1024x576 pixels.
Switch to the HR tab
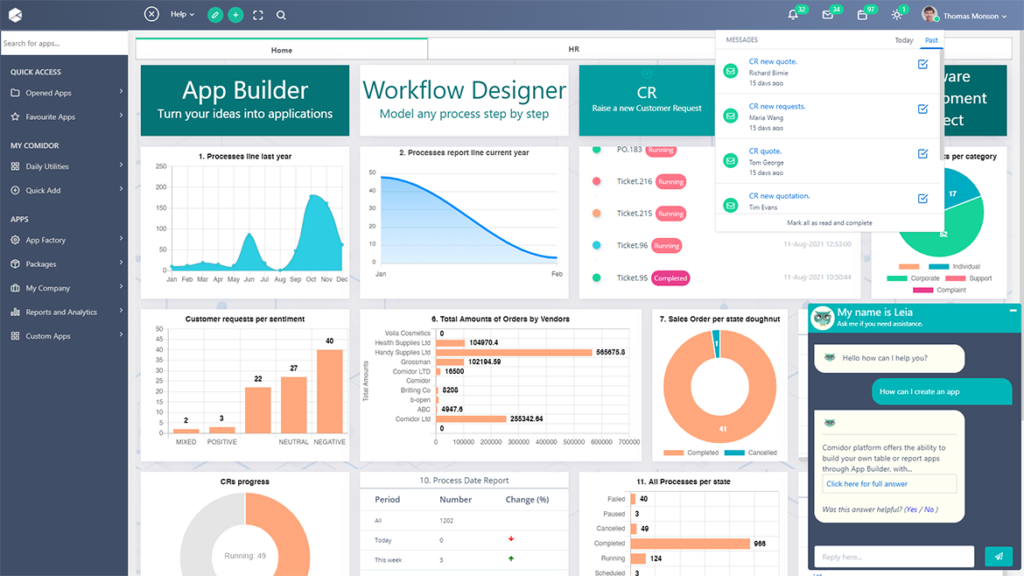click(573, 49)
